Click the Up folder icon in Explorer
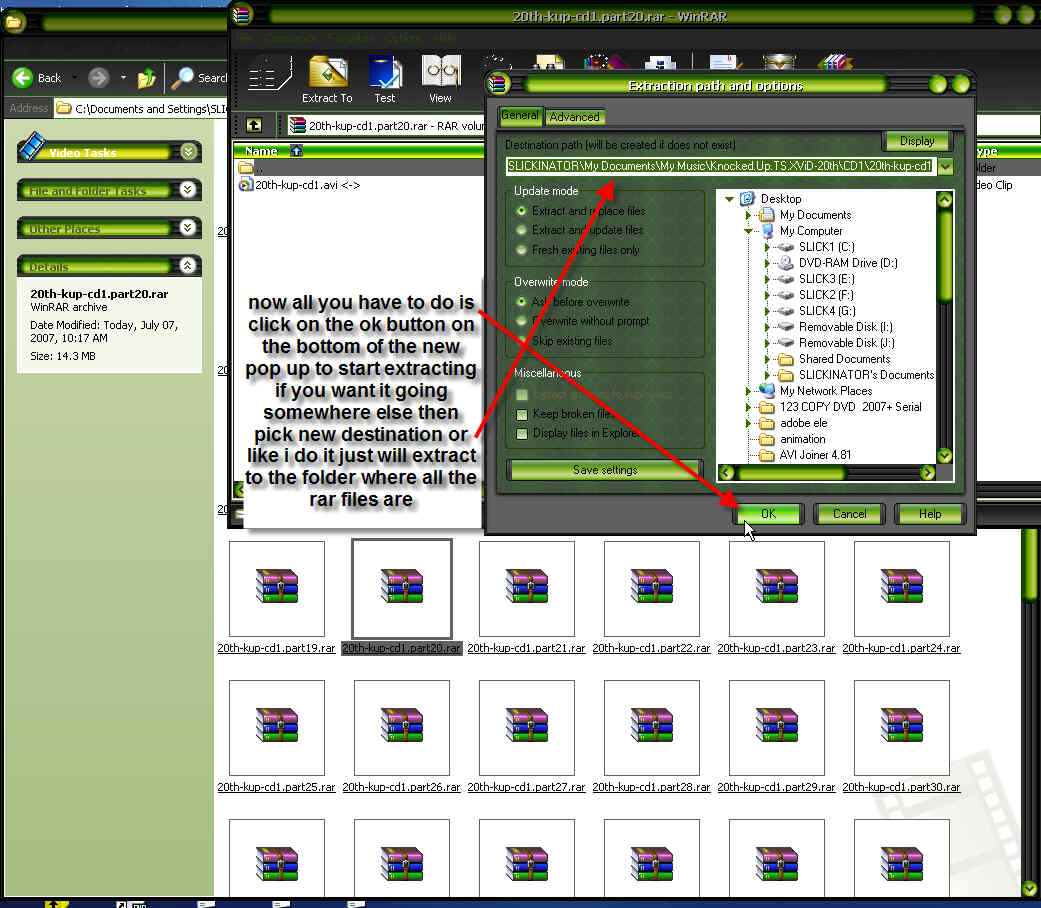The height and width of the screenshot is (908, 1041). (x=147, y=78)
